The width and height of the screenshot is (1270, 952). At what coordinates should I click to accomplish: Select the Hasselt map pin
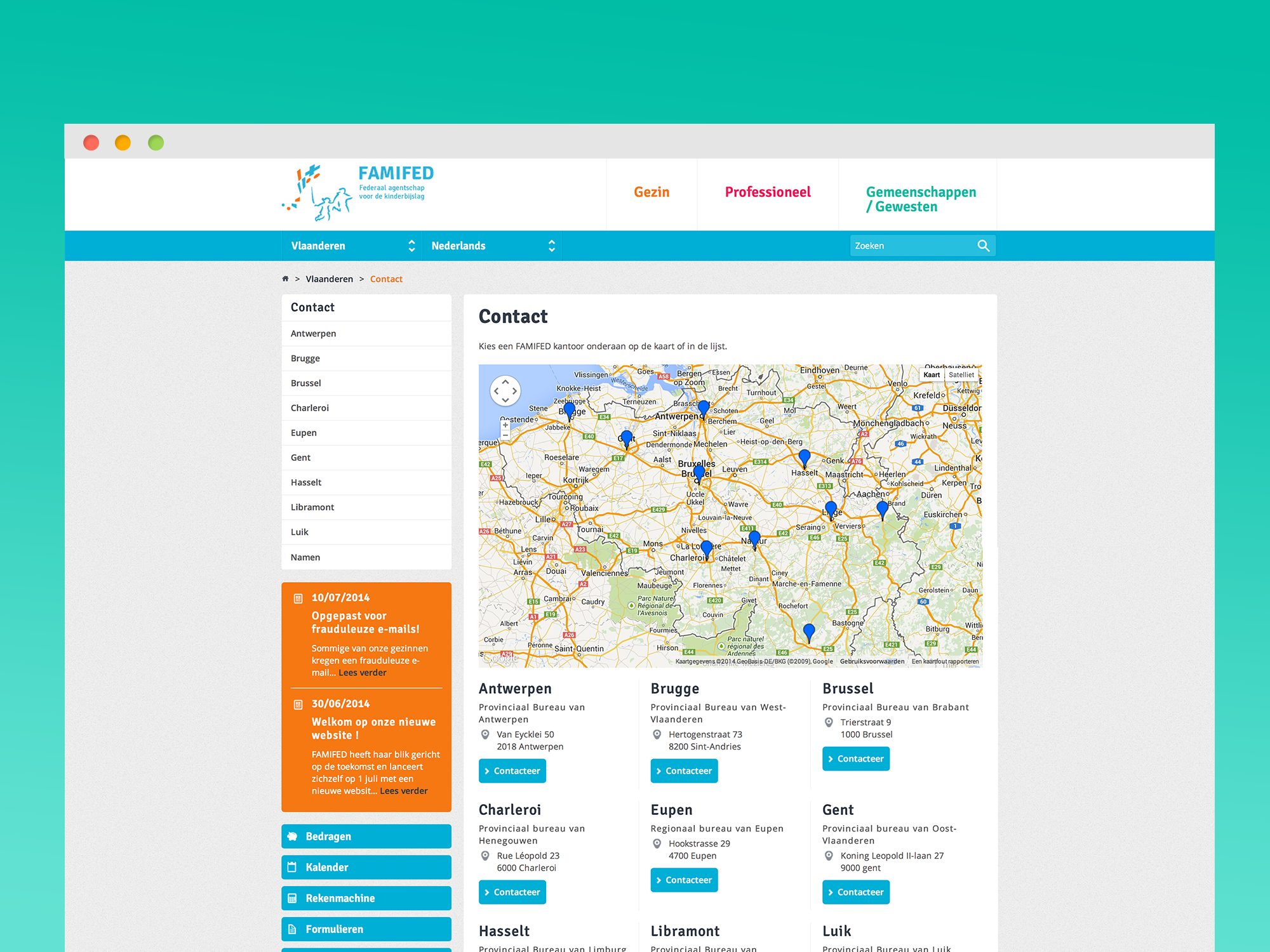[x=805, y=459]
